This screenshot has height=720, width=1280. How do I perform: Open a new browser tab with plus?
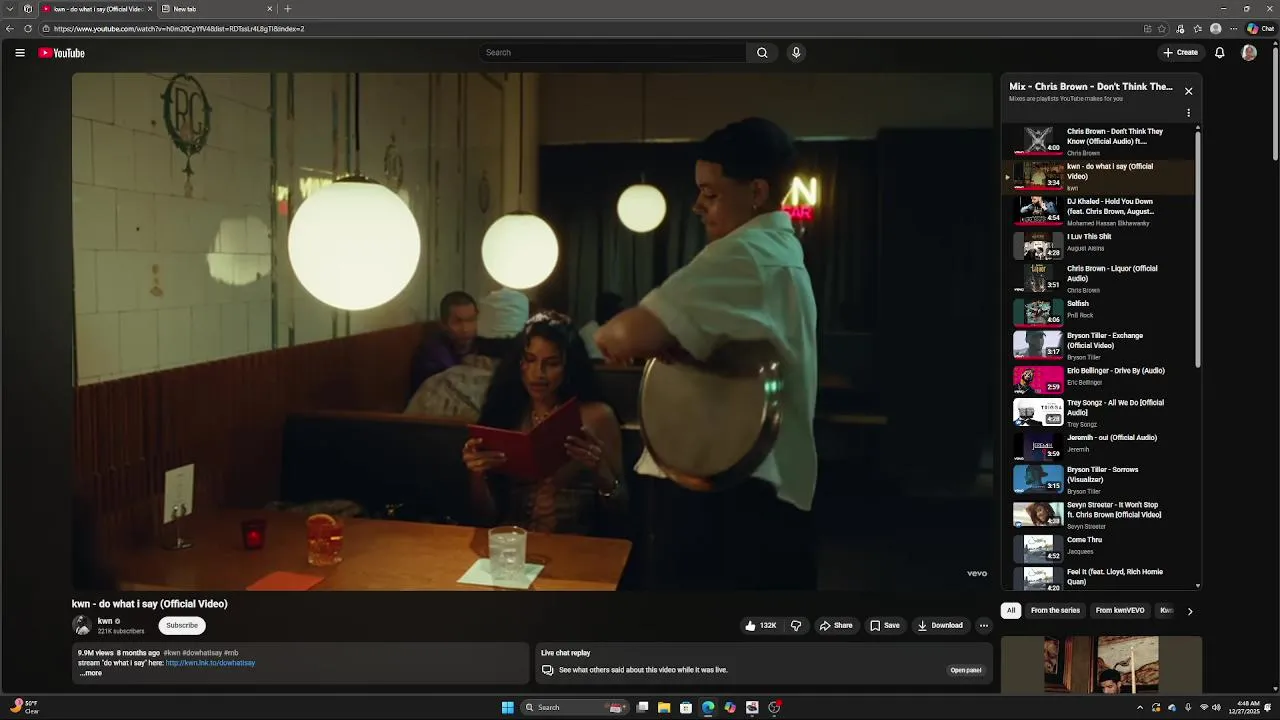click(288, 9)
